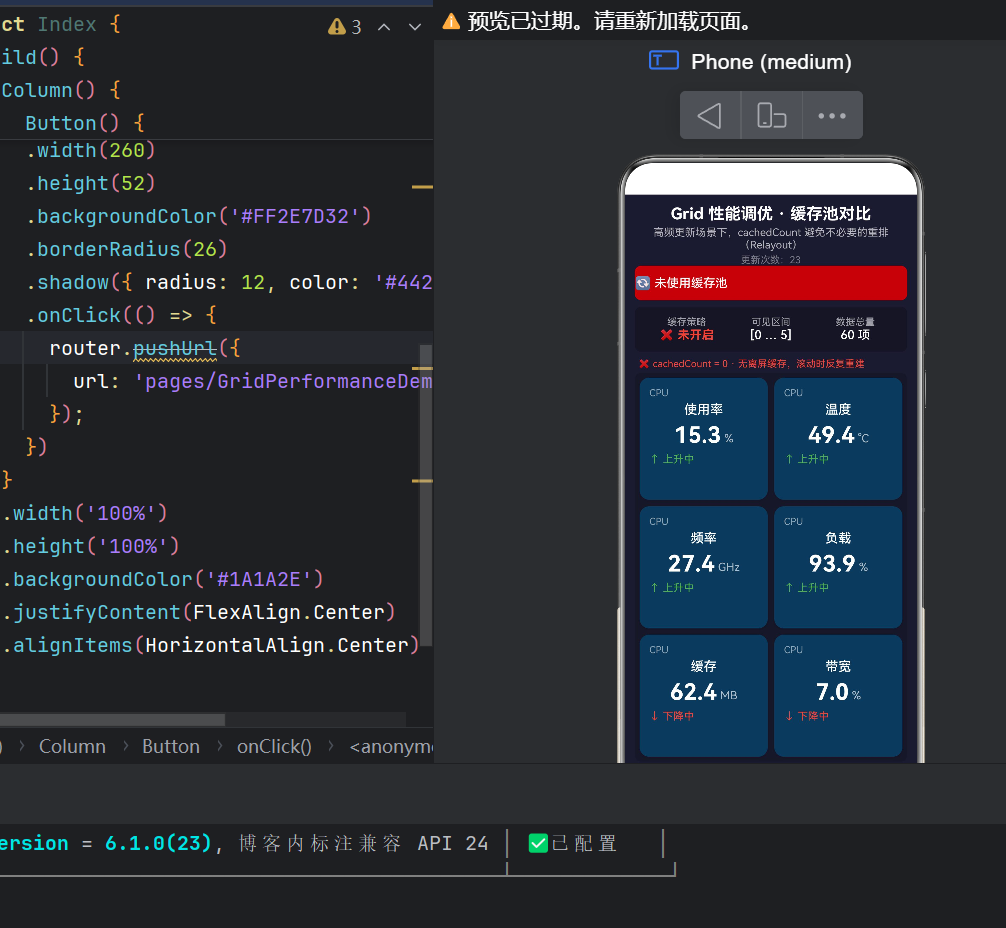Image resolution: width=1006 pixels, height=928 pixels.
Task: Click the 更新次数: 23 text
Action: (x=771, y=260)
